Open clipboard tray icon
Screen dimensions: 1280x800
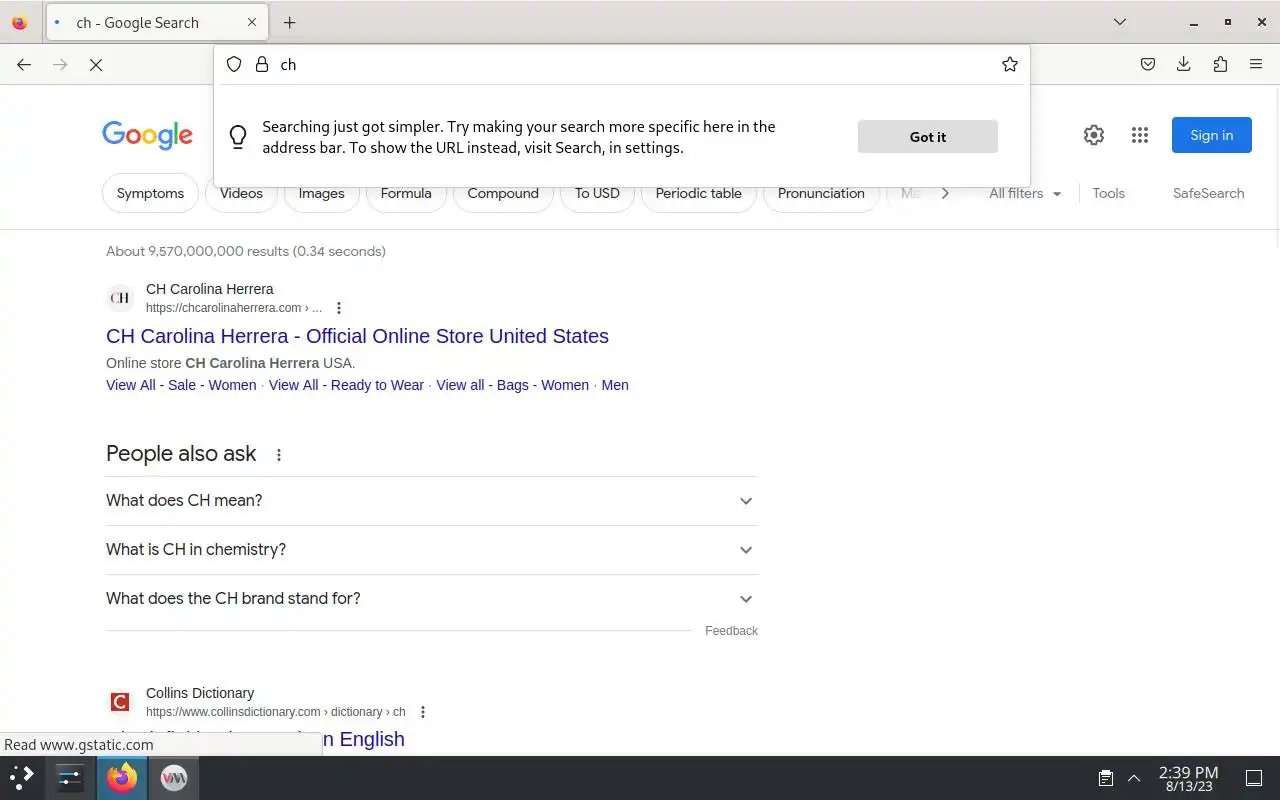click(1106, 778)
